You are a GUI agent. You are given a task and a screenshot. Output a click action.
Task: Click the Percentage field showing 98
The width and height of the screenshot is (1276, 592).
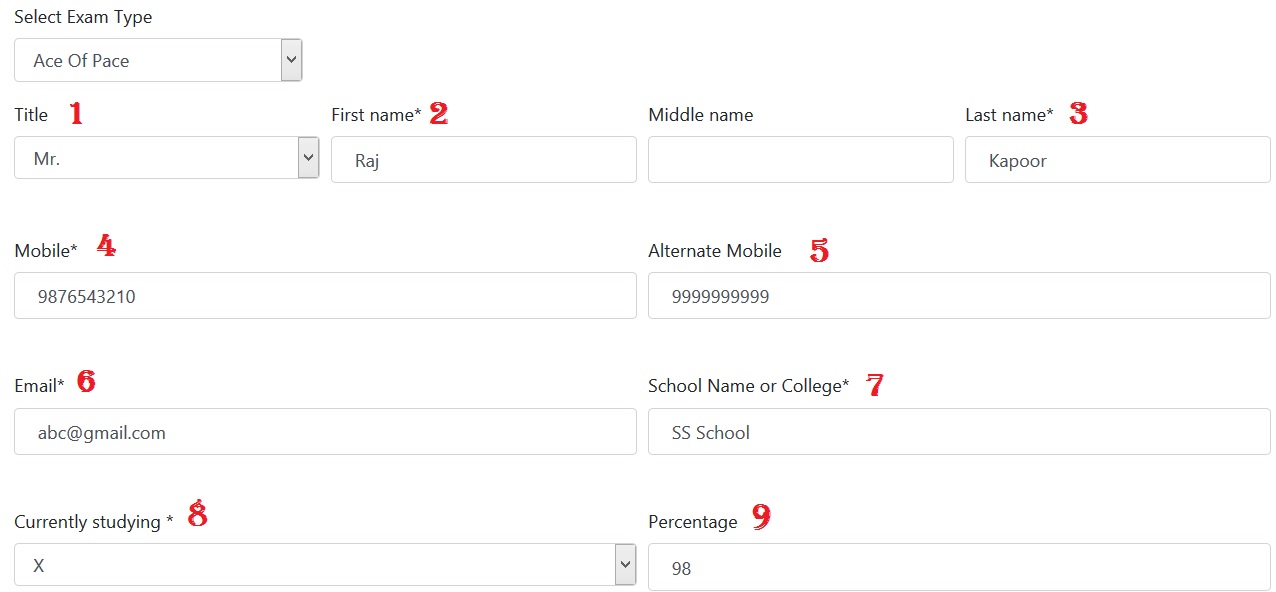pyautogui.click(x=959, y=567)
